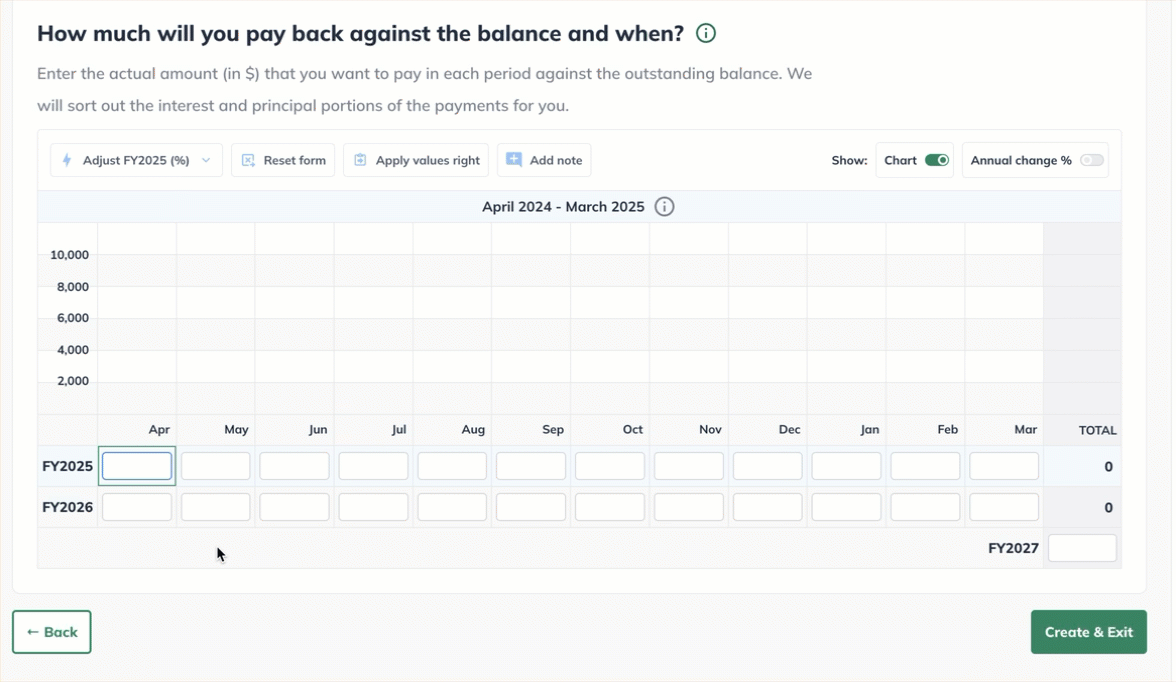Select the FY2026 Nov input field
The height and width of the screenshot is (682, 1176).
[688, 507]
